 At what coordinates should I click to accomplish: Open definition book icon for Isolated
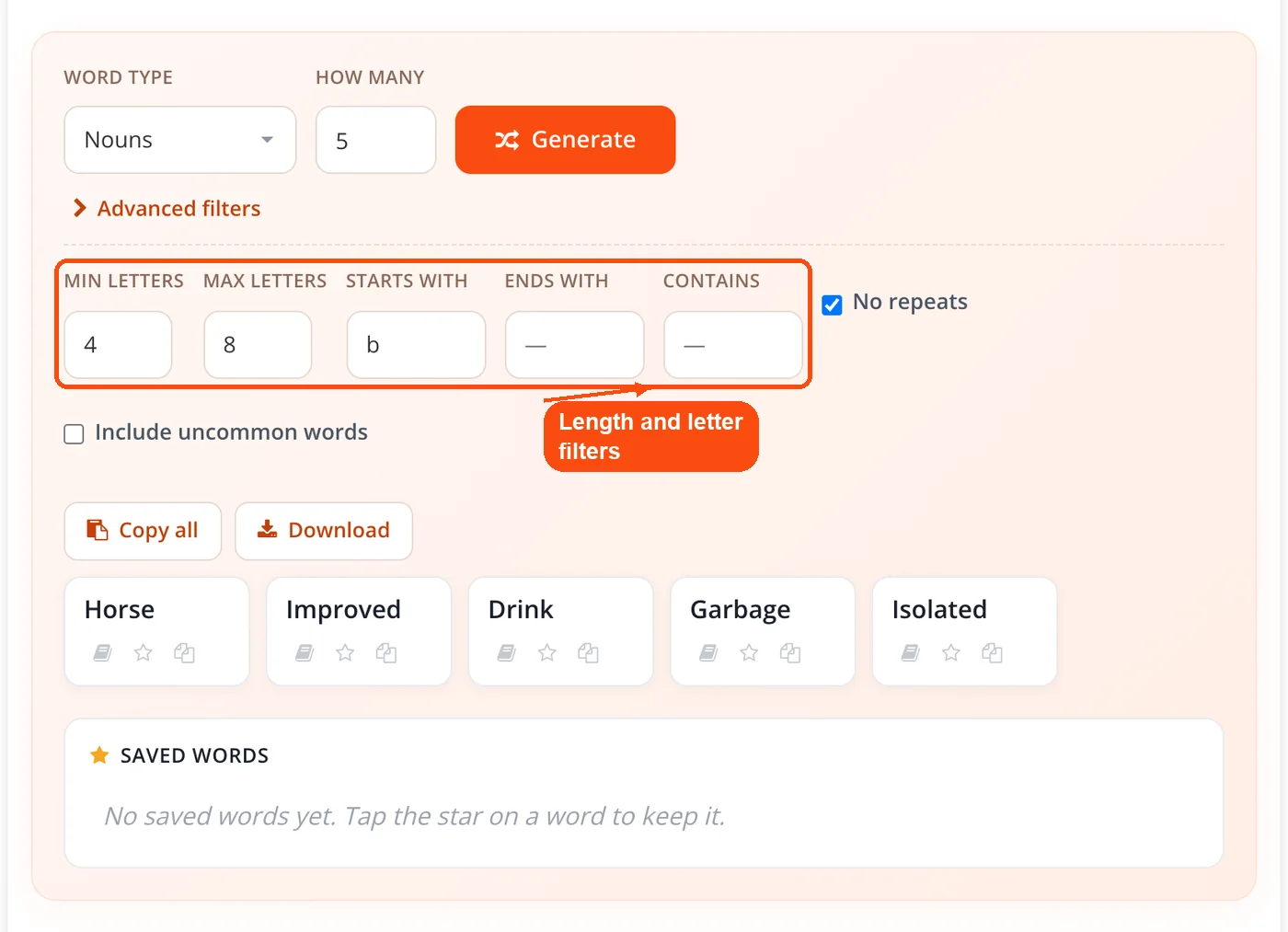click(911, 652)
